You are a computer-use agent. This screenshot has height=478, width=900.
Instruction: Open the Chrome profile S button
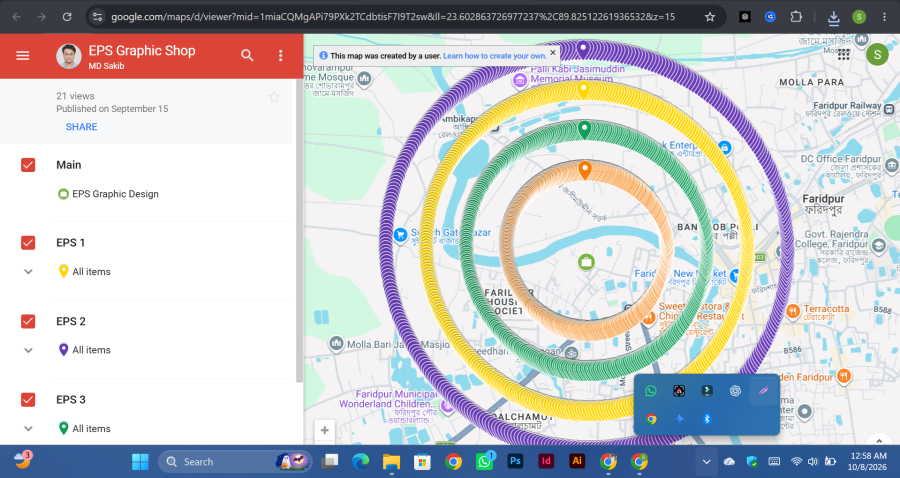[859, 17]
